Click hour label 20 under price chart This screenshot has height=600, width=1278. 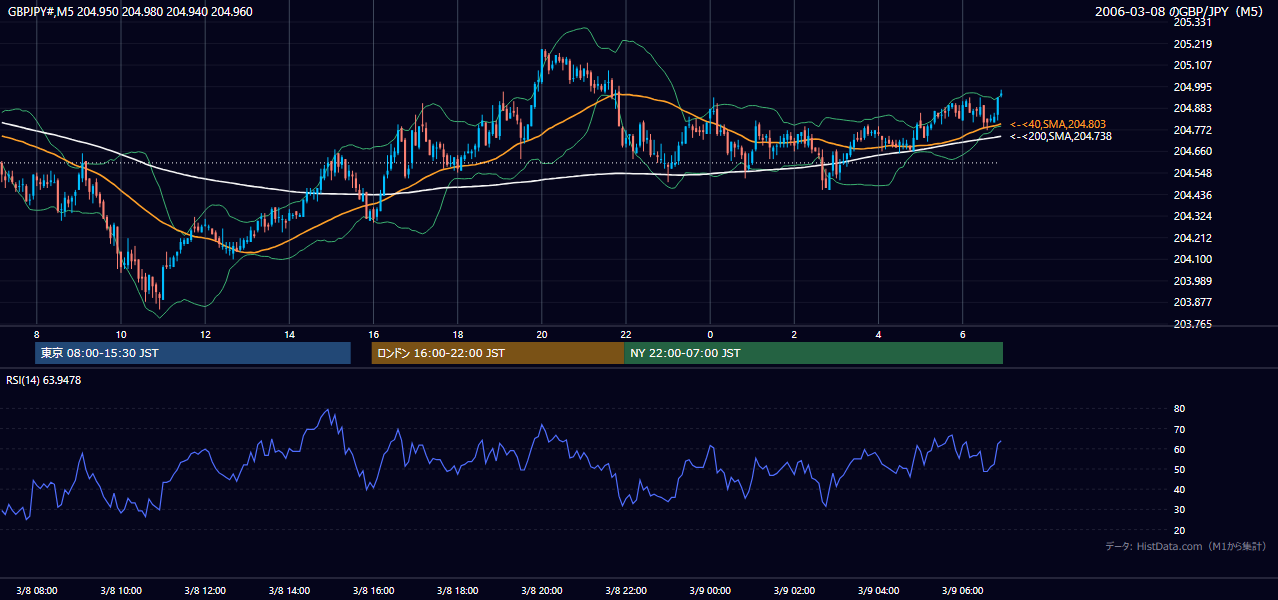[x=541, y=334]
